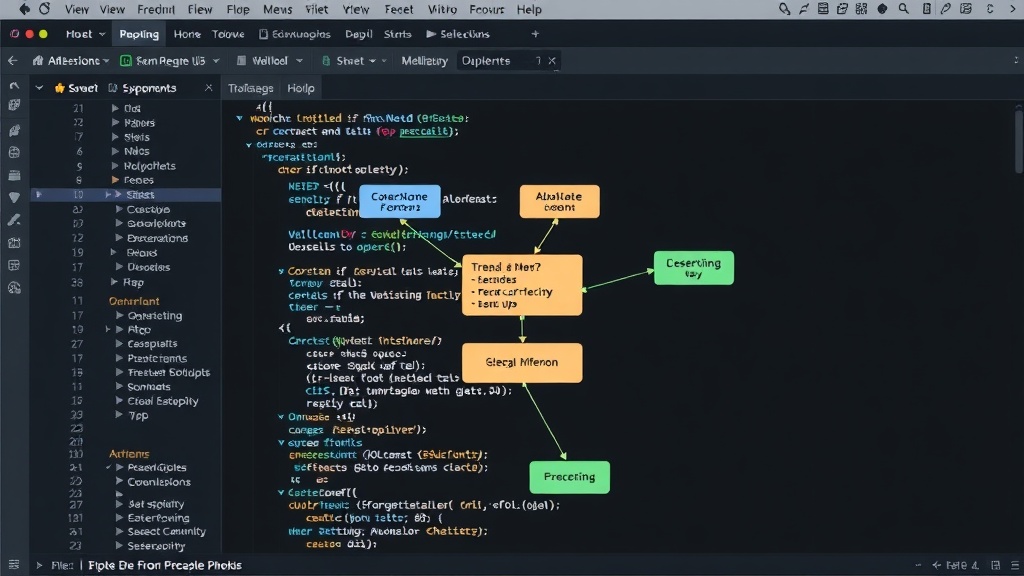This screenshot has height=576, width=1024.
Task: Select the Glecal Mfenon diagram node
Action: pos(522,362)
